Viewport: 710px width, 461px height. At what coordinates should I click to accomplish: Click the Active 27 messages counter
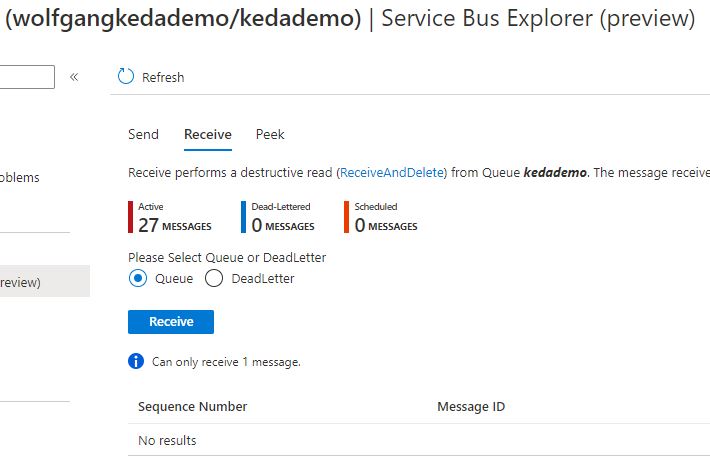coord(174,217)
